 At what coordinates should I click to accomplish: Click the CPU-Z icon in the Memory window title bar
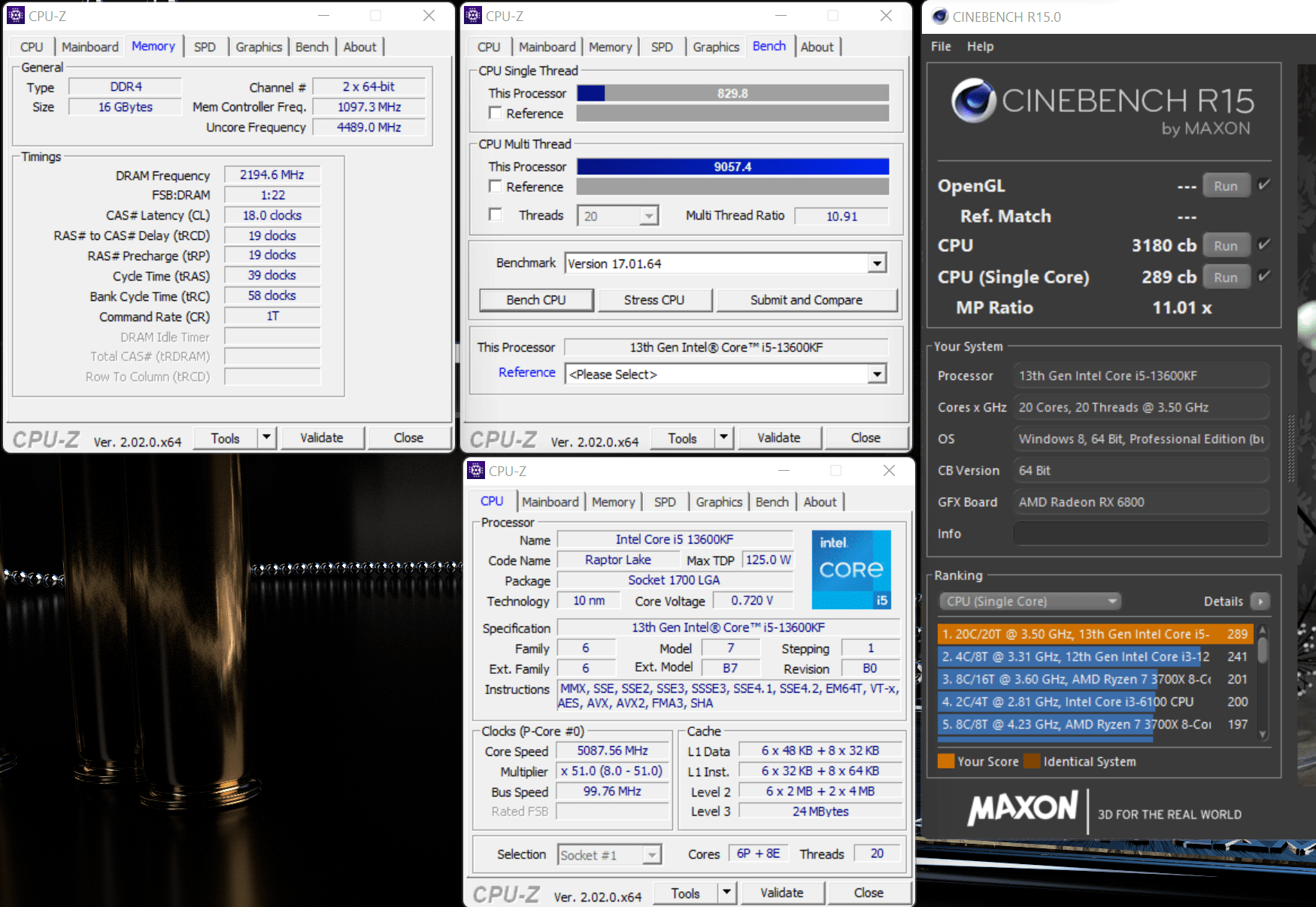pyautogui.click(x=15, y=15)
